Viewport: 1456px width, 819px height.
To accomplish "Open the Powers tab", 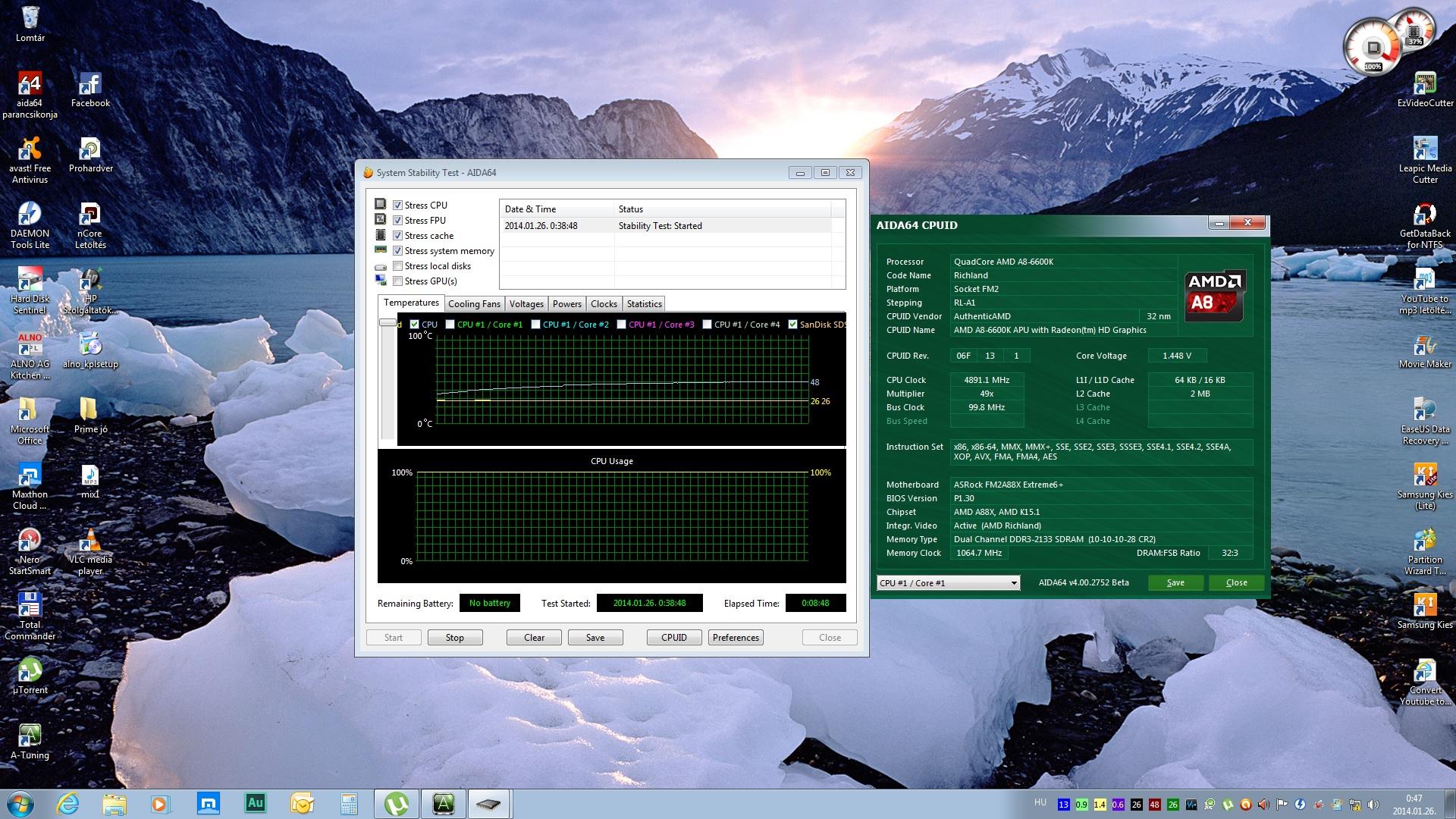I will coord(567,304).
